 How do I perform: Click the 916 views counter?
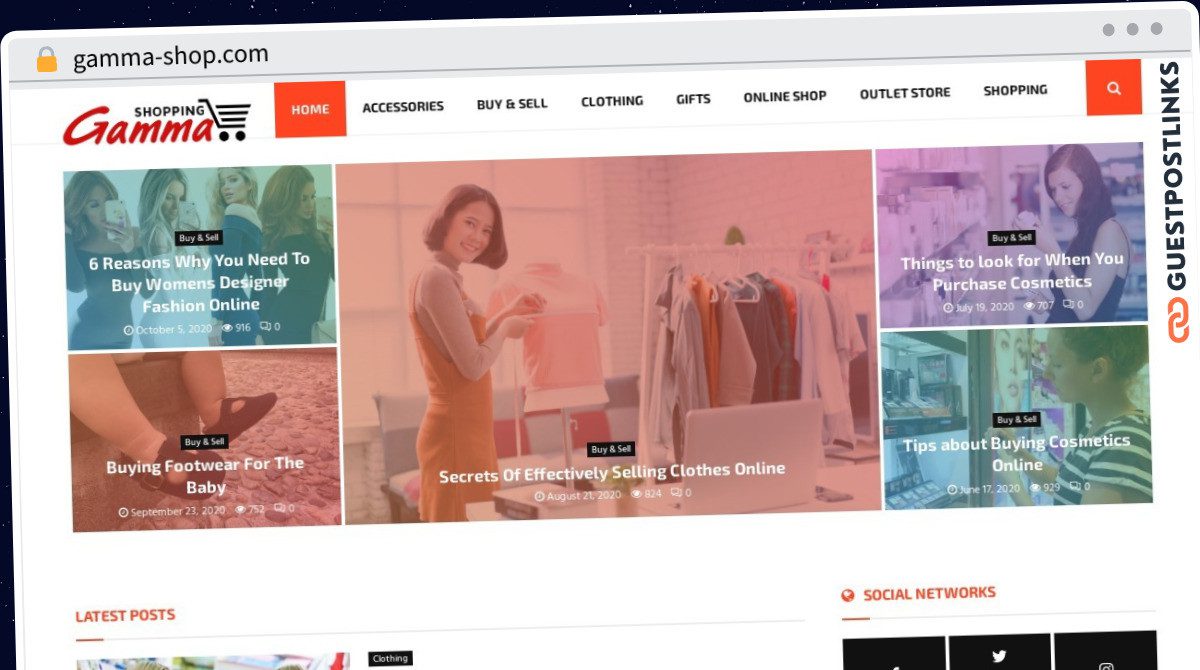click(236, 327)
